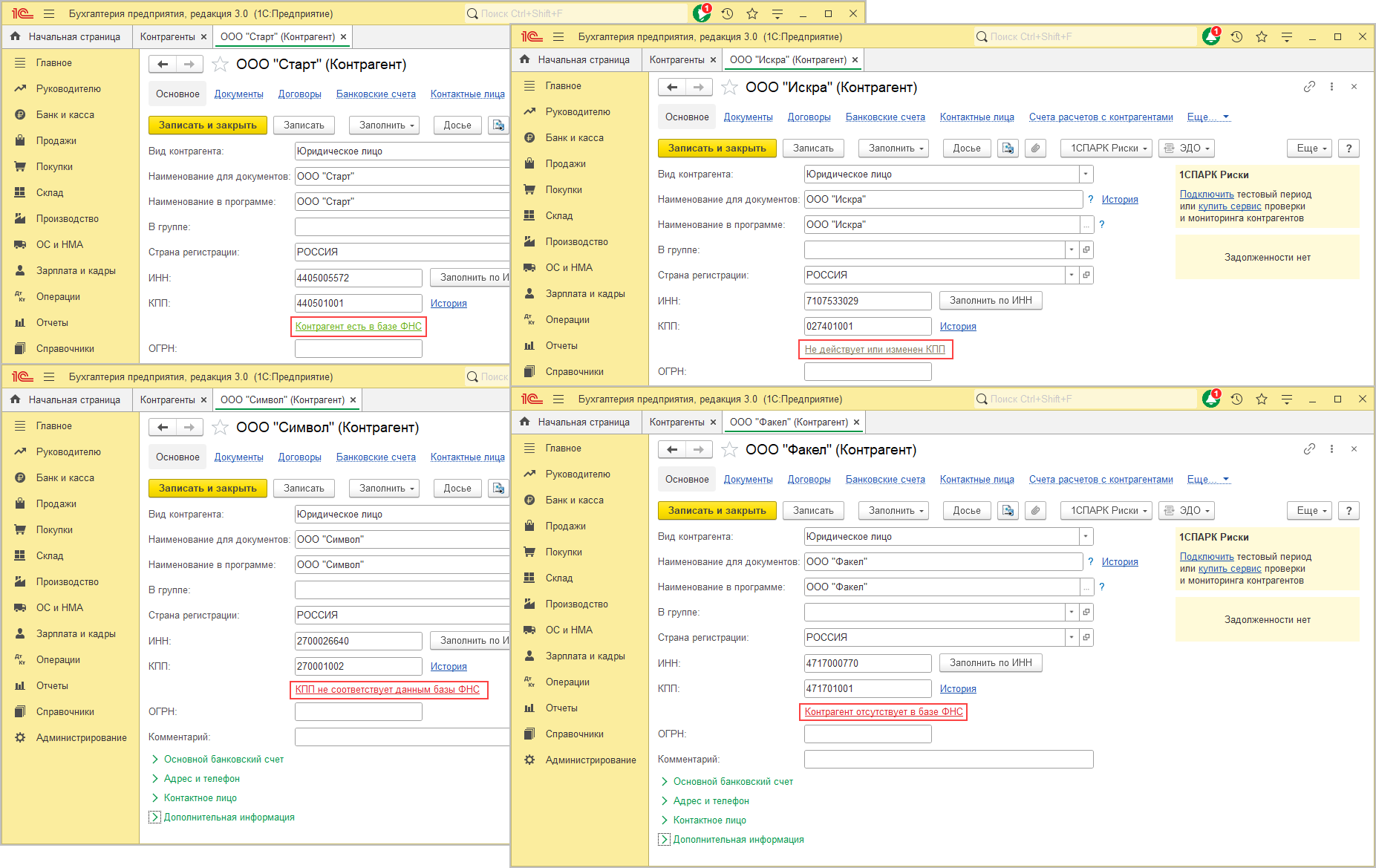Click link КПП не соответствует данным базы ФНС
Image resolution: width=1376 pixels, height=868 pixels.
pyautogui.click(x=388, y=690)
